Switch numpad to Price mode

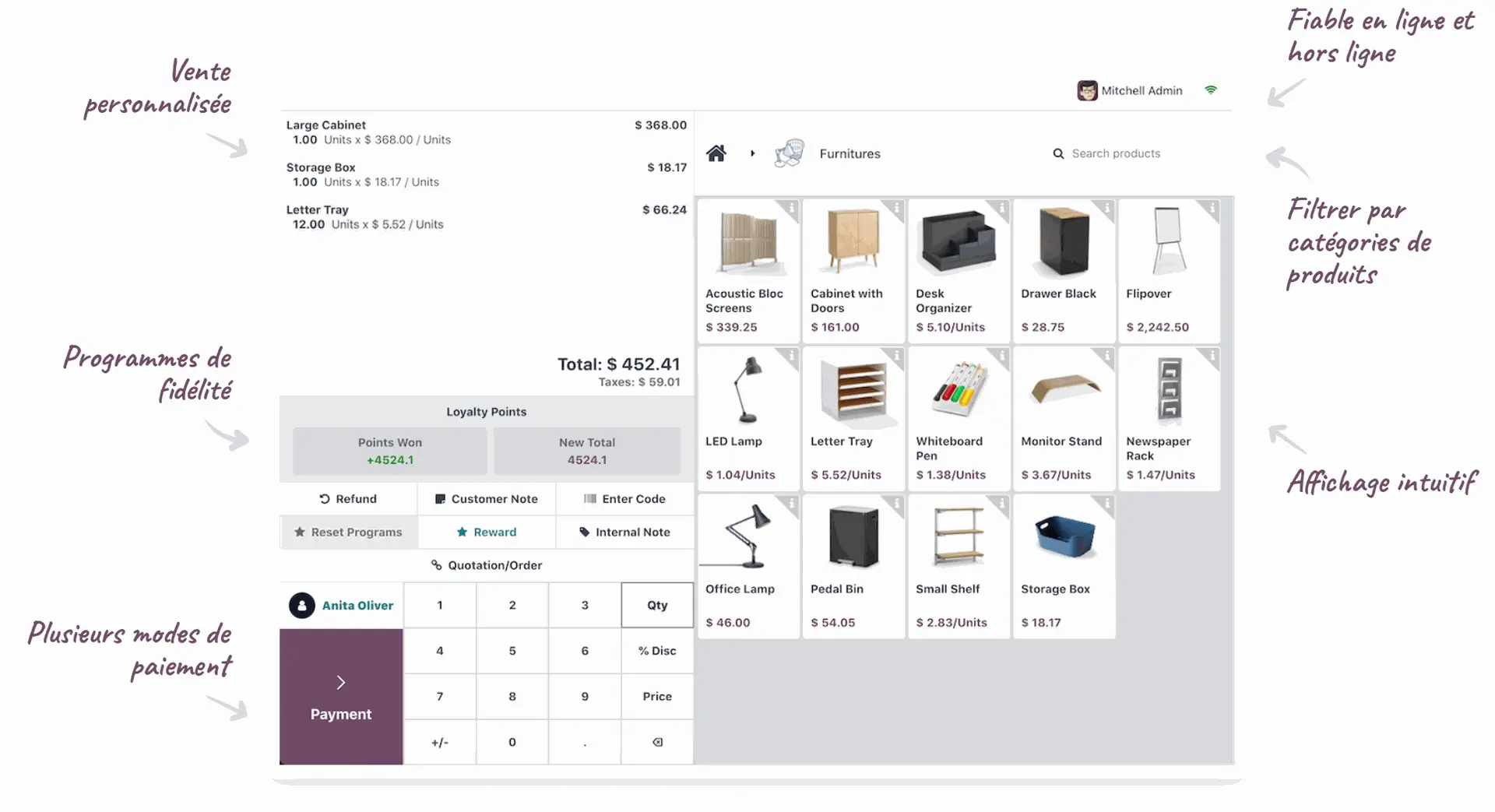click(656, 696)
